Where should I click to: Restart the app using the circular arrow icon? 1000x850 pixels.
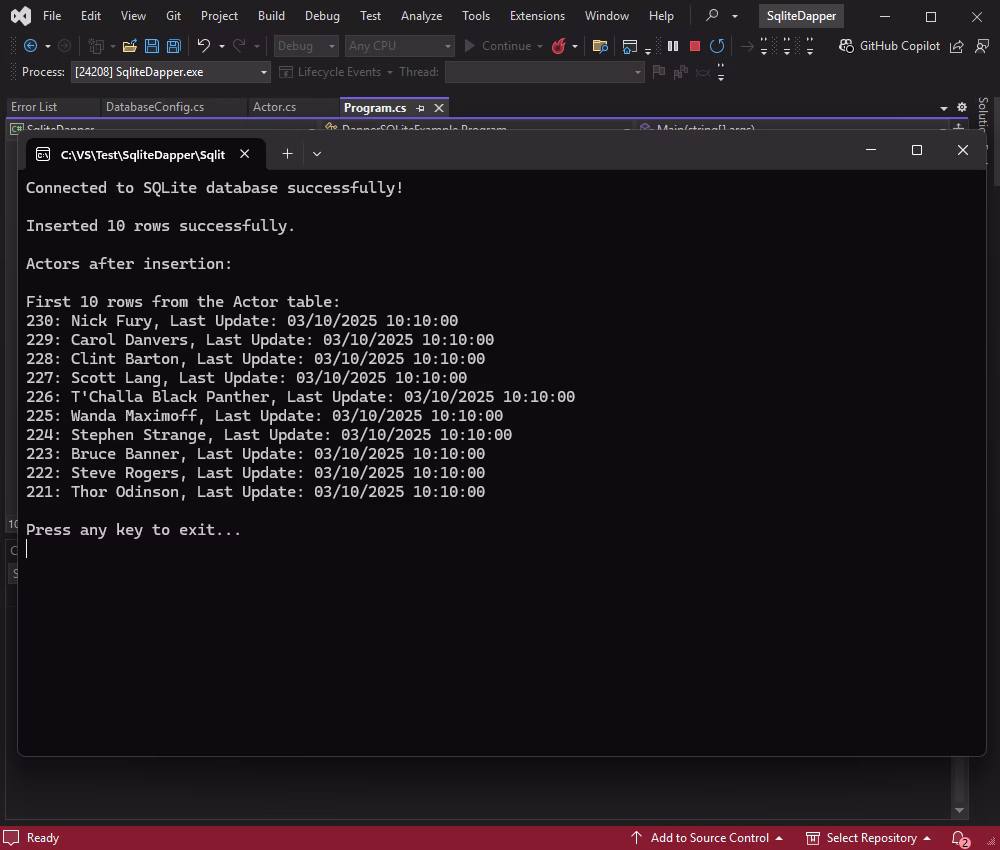717,45
